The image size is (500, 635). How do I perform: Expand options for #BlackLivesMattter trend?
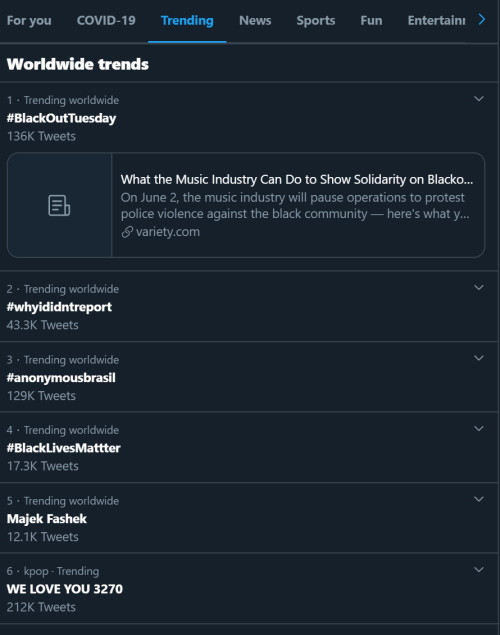[x=479, y=428]
